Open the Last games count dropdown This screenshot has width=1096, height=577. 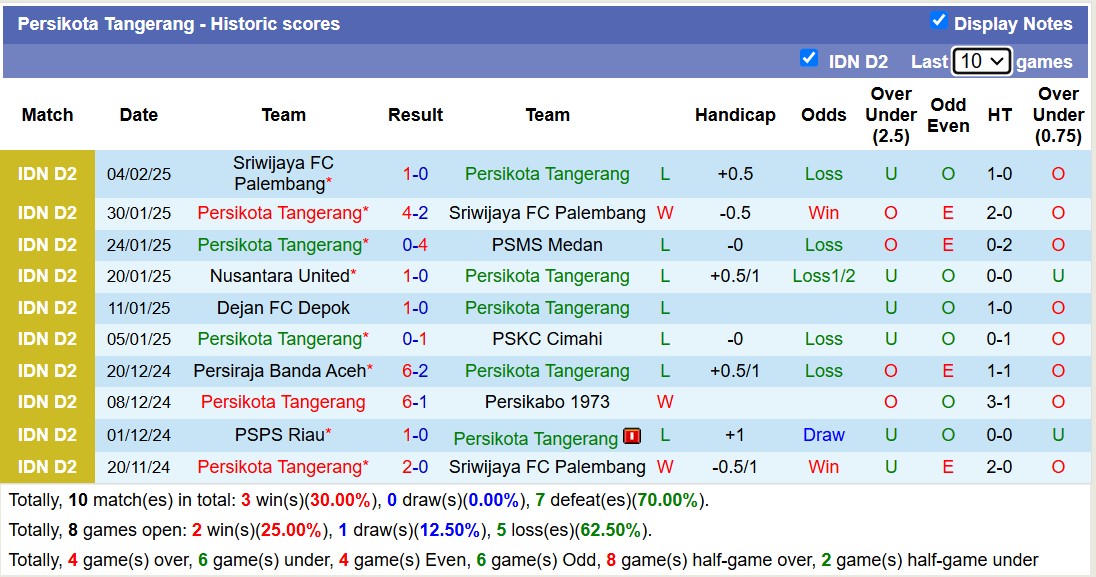pyautogui.click(x=983, y=60)
